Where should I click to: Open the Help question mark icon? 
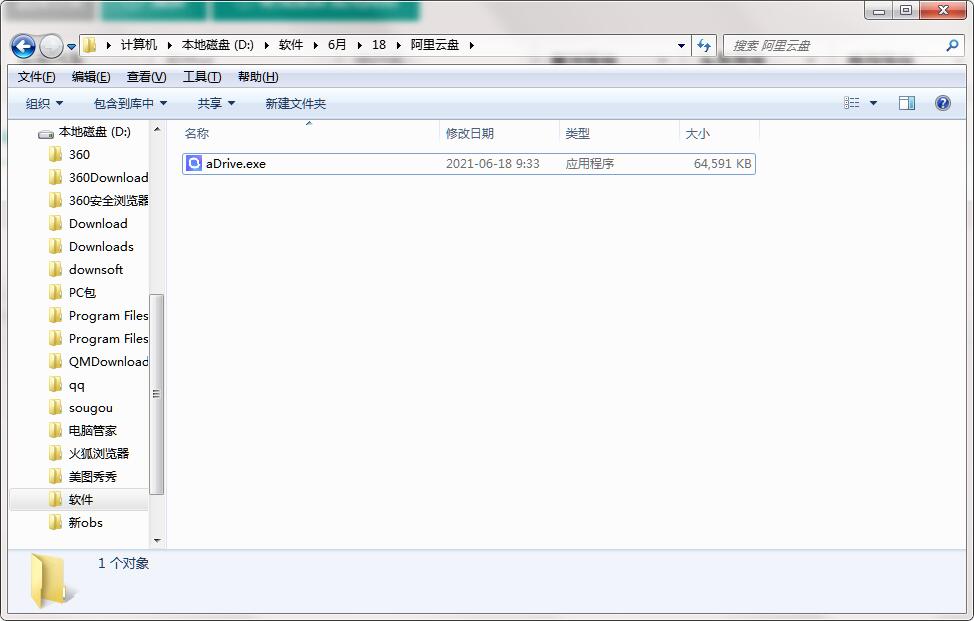(x=942, y=103)
